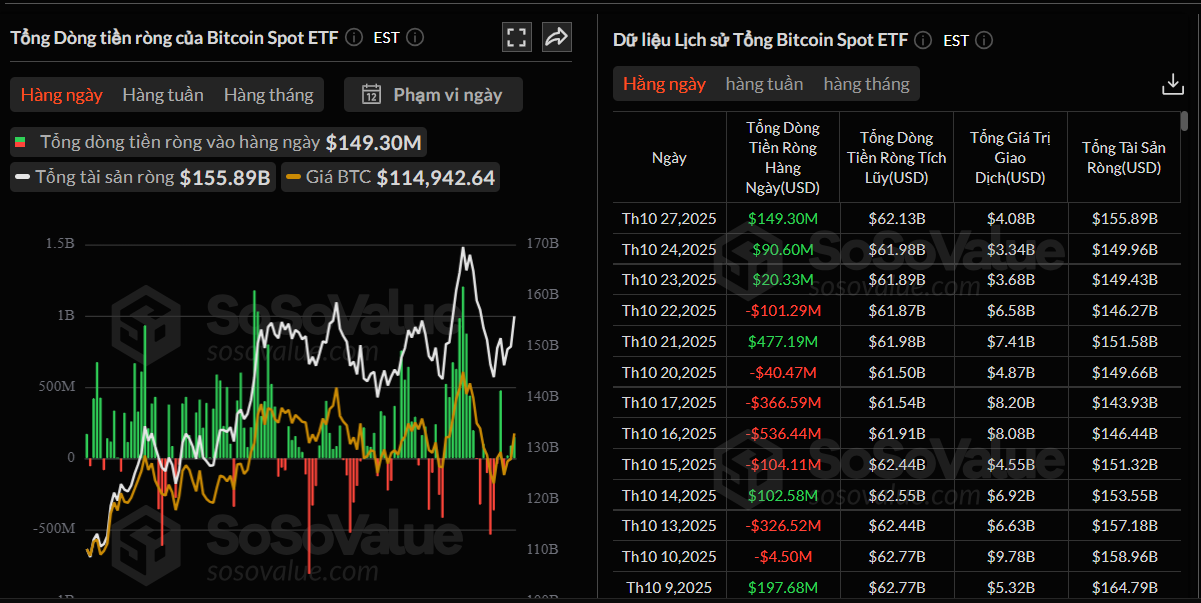This screenshot has width=1201, height=603.
Task: Click the share arrow icon above chart
Action: pos(556,38)
